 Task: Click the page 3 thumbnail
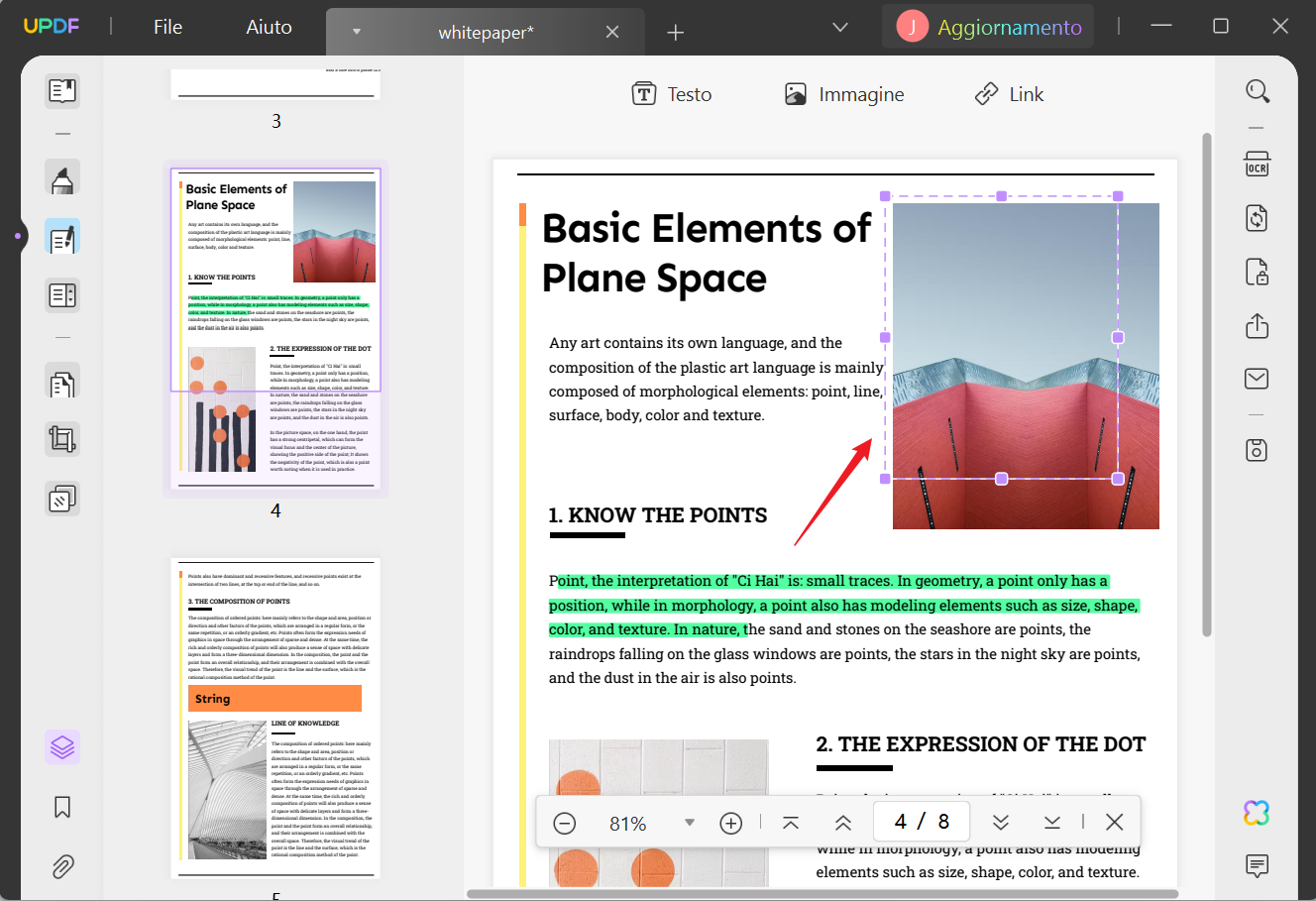coord(275,84)
